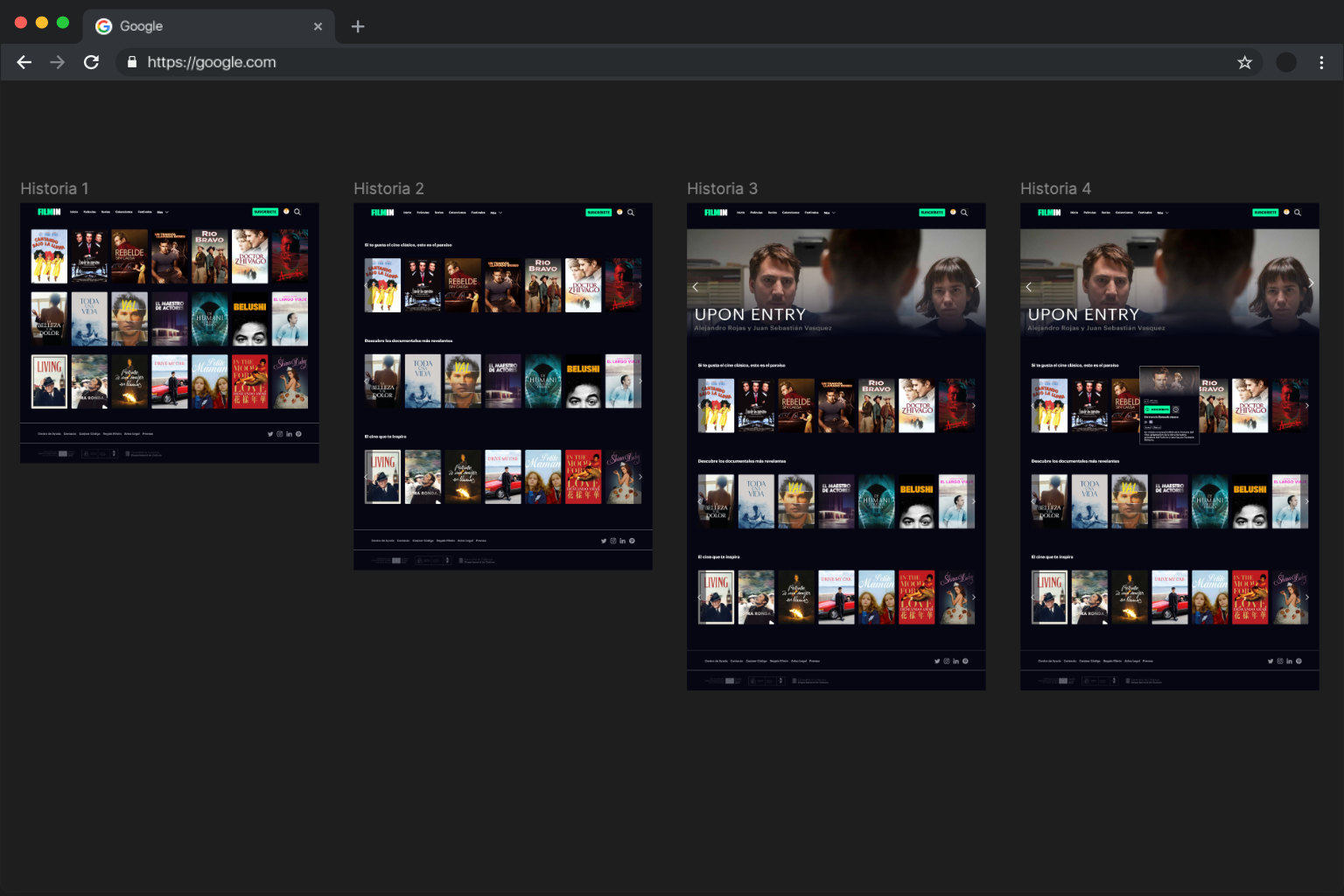Click next arrow on Historia 2 classic cinema row
The image size is (1344, 896).
click(640, 285)
